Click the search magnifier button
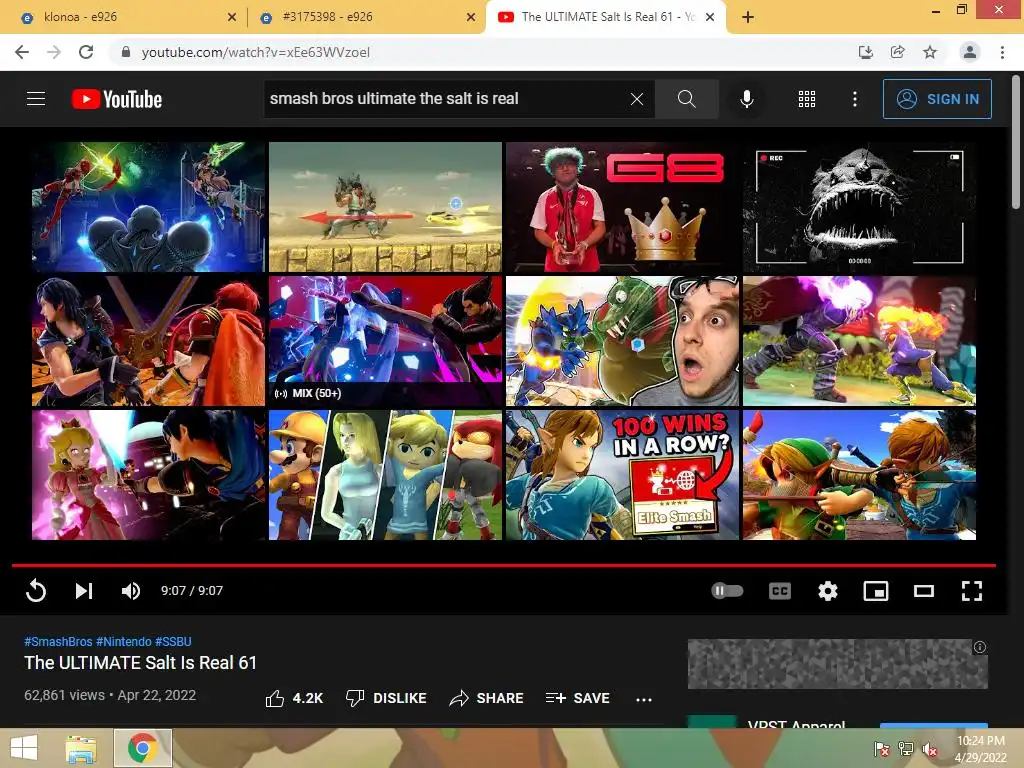Image resolution: width=1024 pixels, height=768 pixels. click(x=686, y=99)
